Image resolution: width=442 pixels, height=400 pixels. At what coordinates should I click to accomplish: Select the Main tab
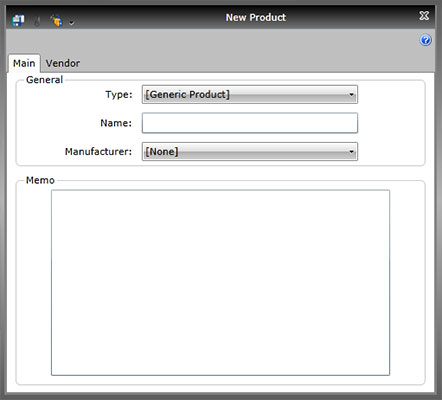coord(24,63)
